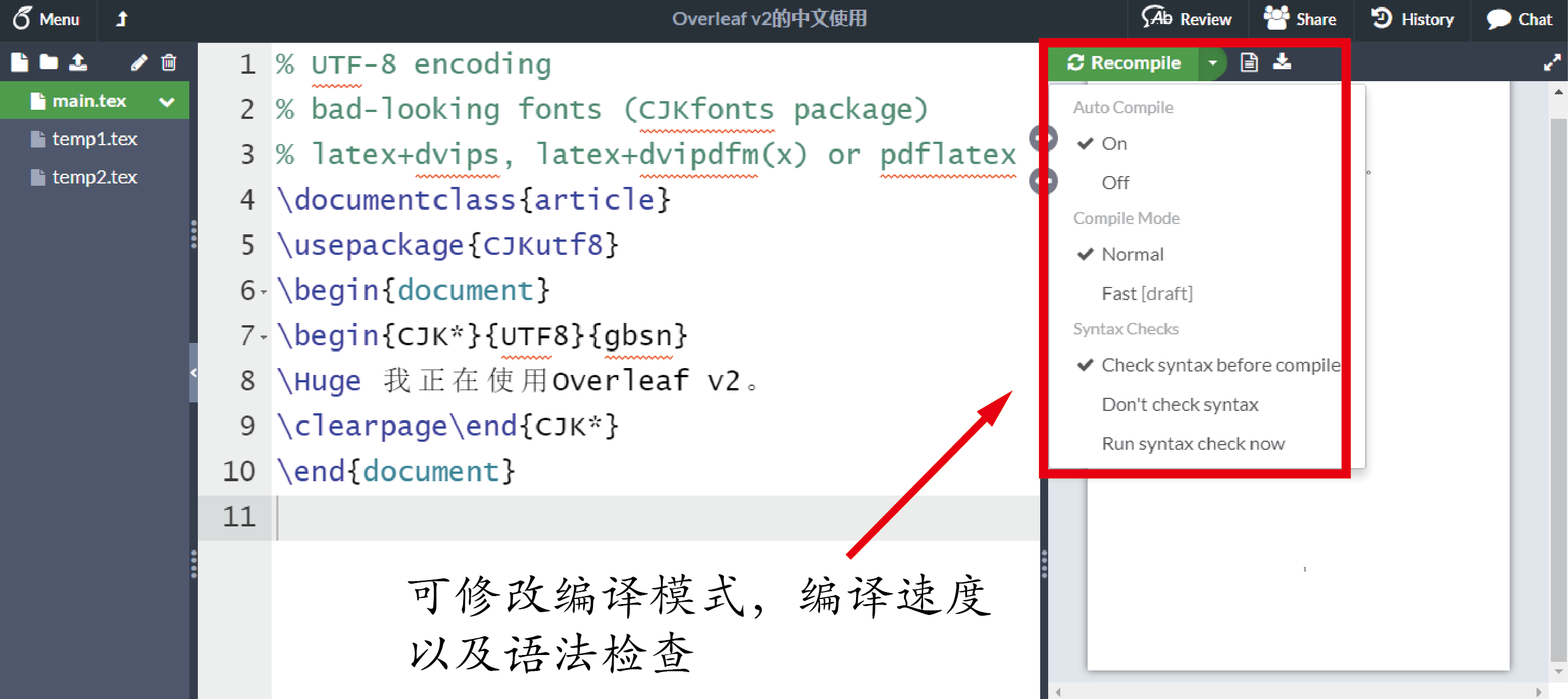Click PDF preview scroll down arrow
This screenshot has width=1568, height=699.
tap(1558, 672)
